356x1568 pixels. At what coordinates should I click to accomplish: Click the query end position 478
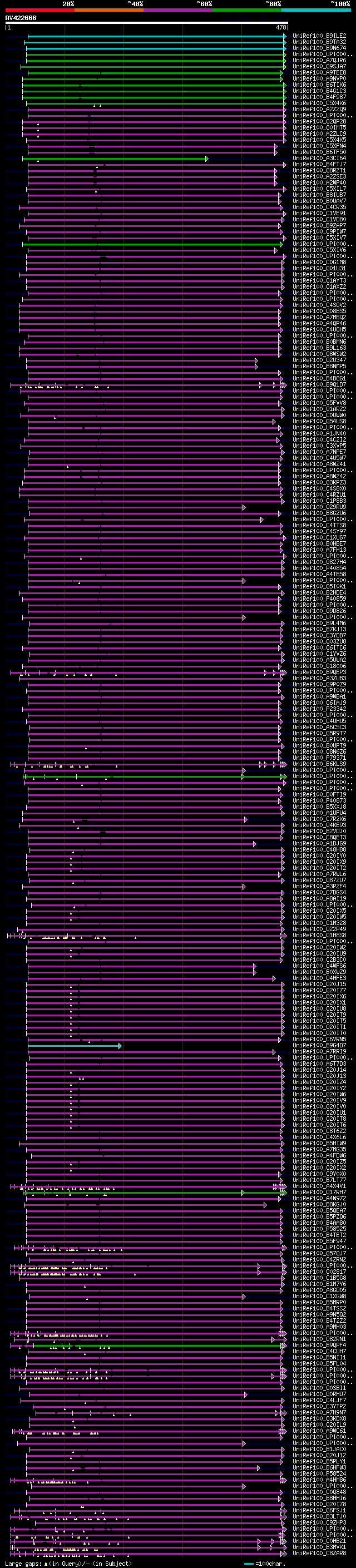[281, 28]
